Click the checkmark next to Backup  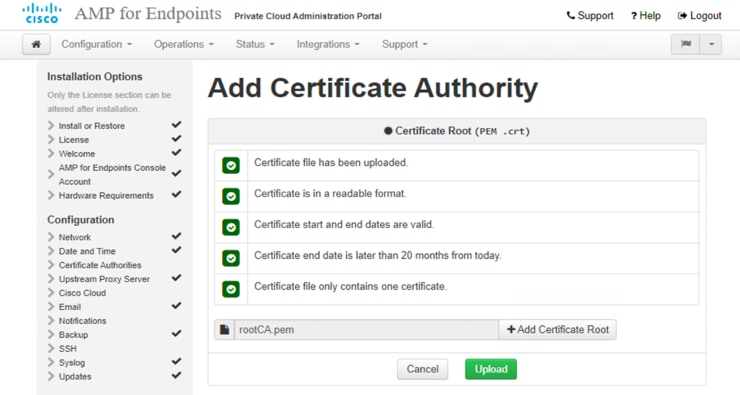176,334
